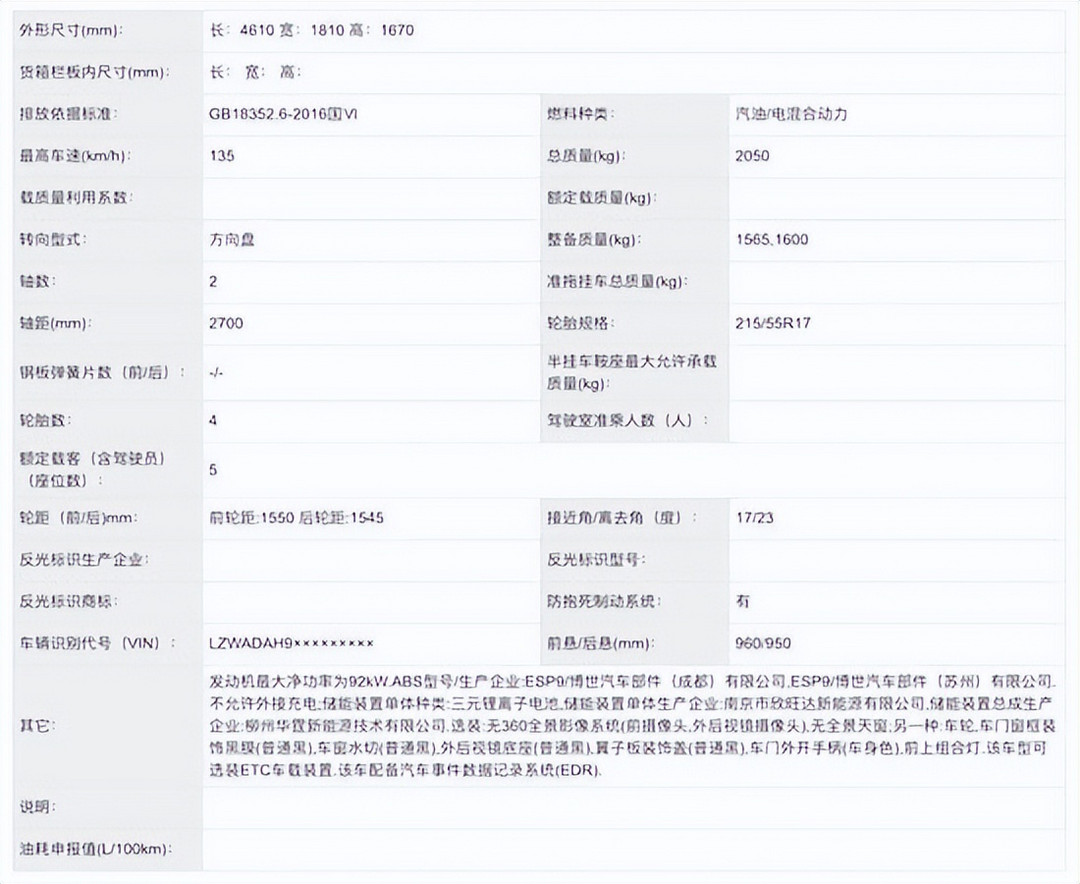This screenshot has width=1080, height=884.
Task: Click the 额定载客(含驾驶员) label
Action: [92, 469]
